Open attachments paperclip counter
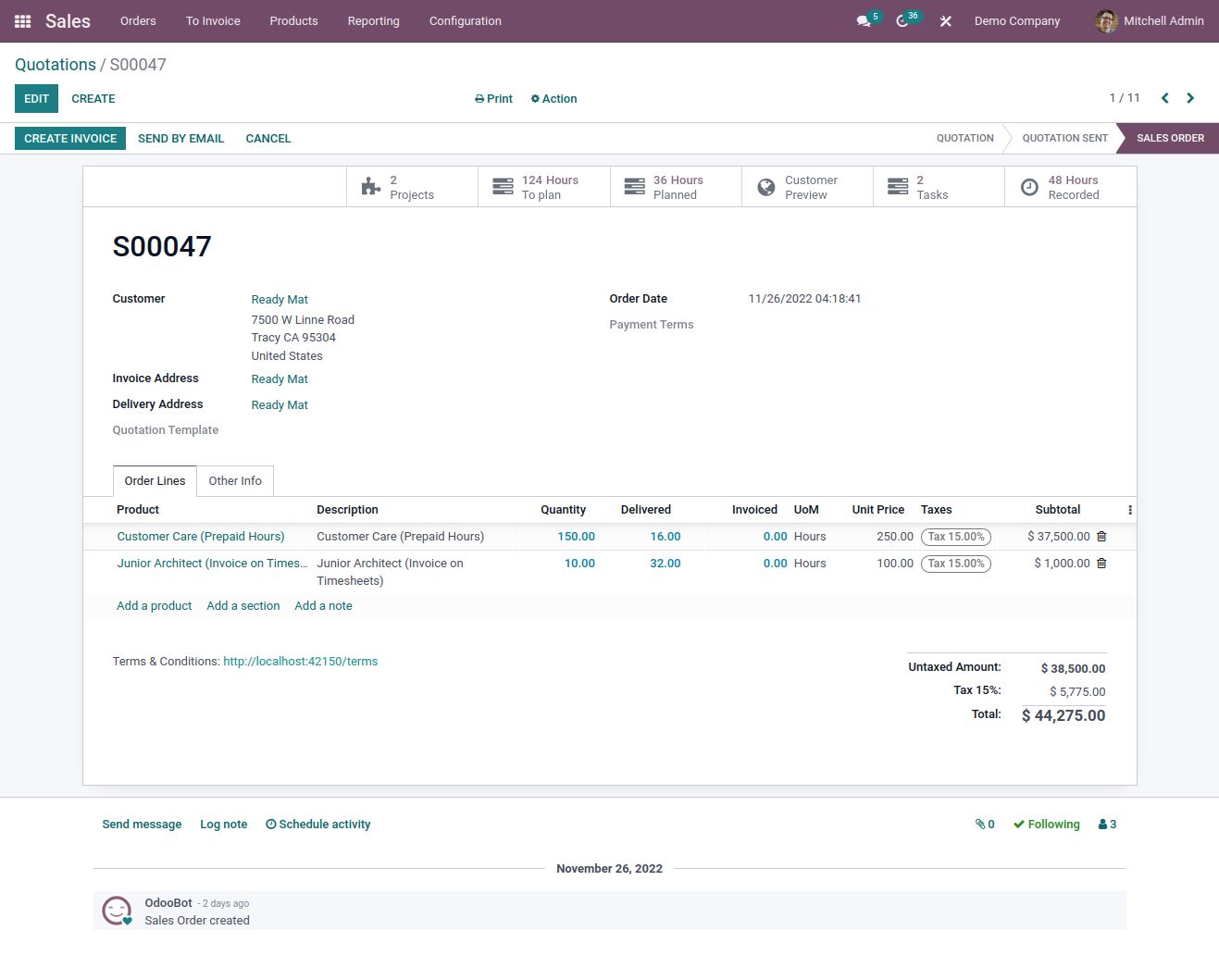1219x980 pixels. [x=985, y=825]
